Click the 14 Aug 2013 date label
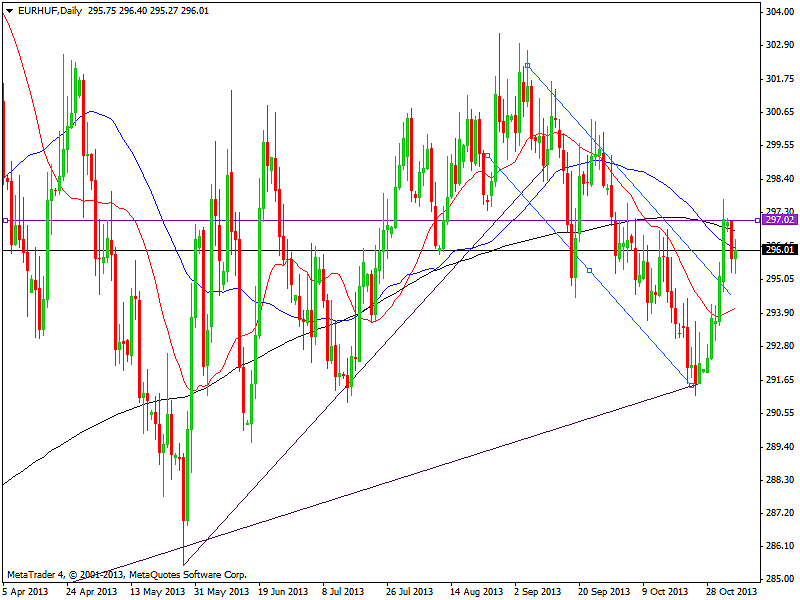 click(474, 591)
